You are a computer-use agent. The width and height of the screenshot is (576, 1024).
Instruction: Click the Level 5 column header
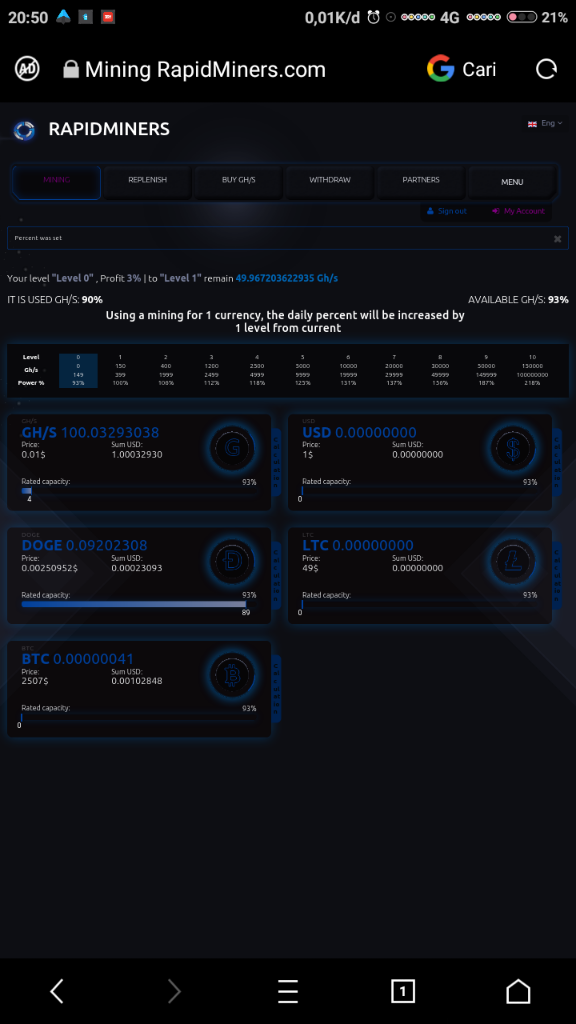[x=302, y=357]
